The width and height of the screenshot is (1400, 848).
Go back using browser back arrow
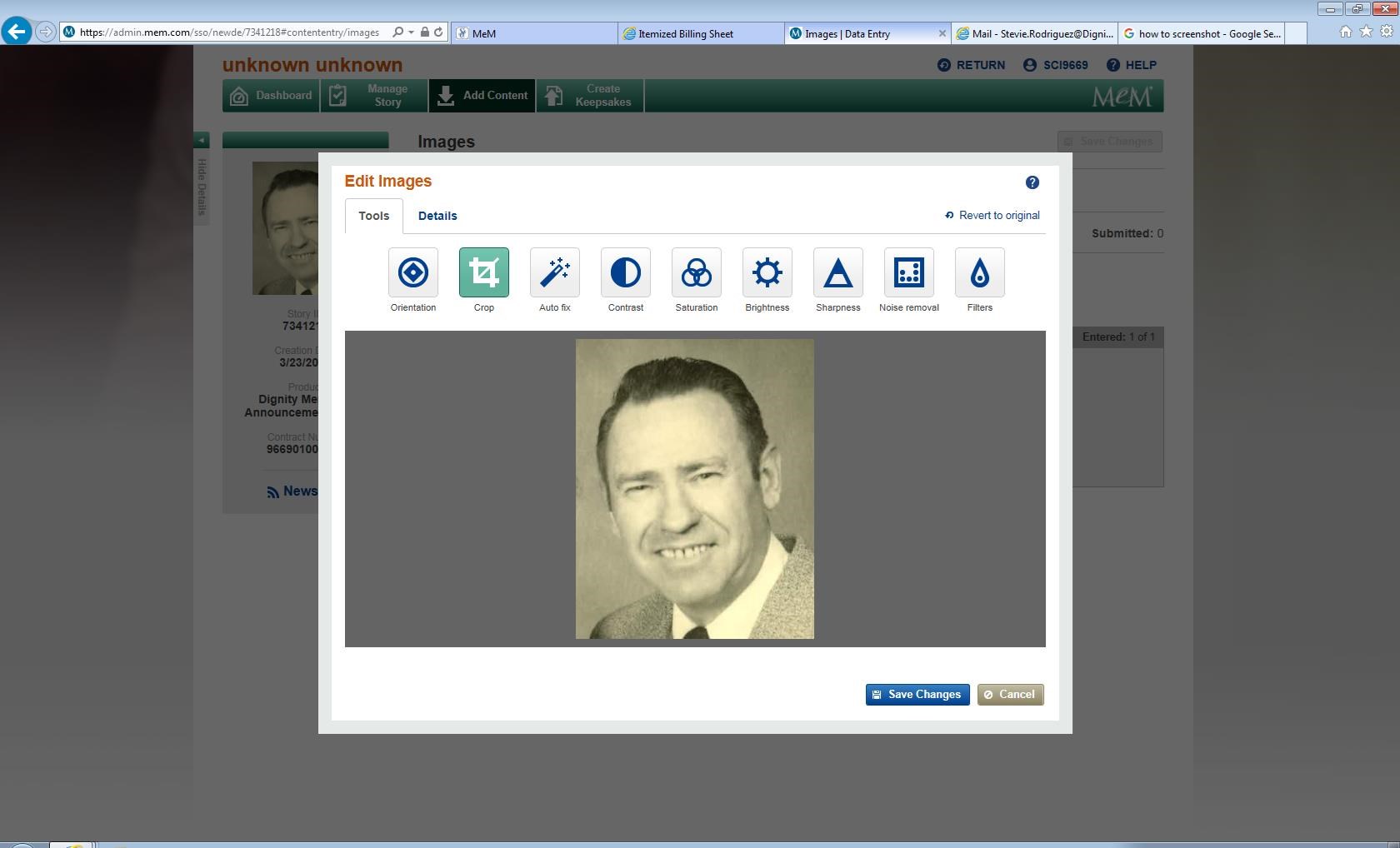click(x=16, y=32)
